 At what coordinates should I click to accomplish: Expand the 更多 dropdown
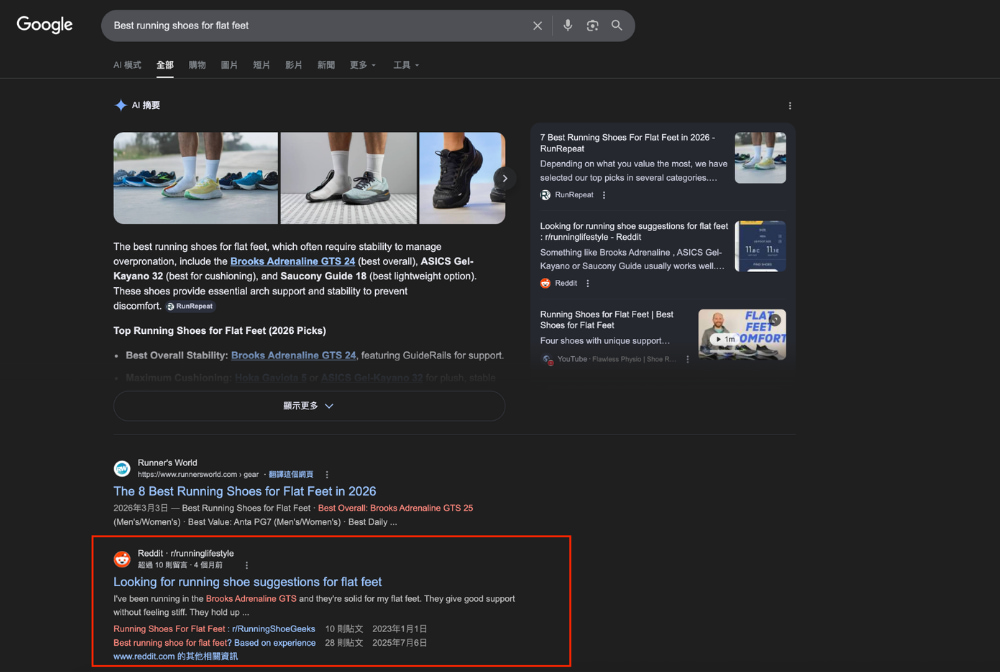click(363, 65)
